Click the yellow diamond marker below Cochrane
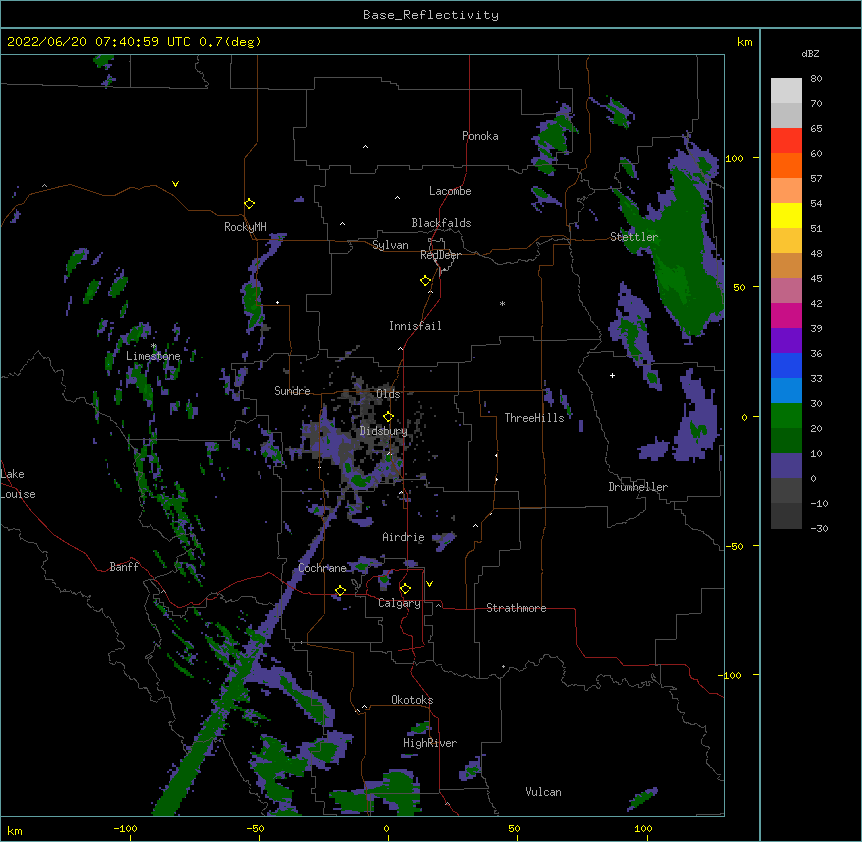 340,590
